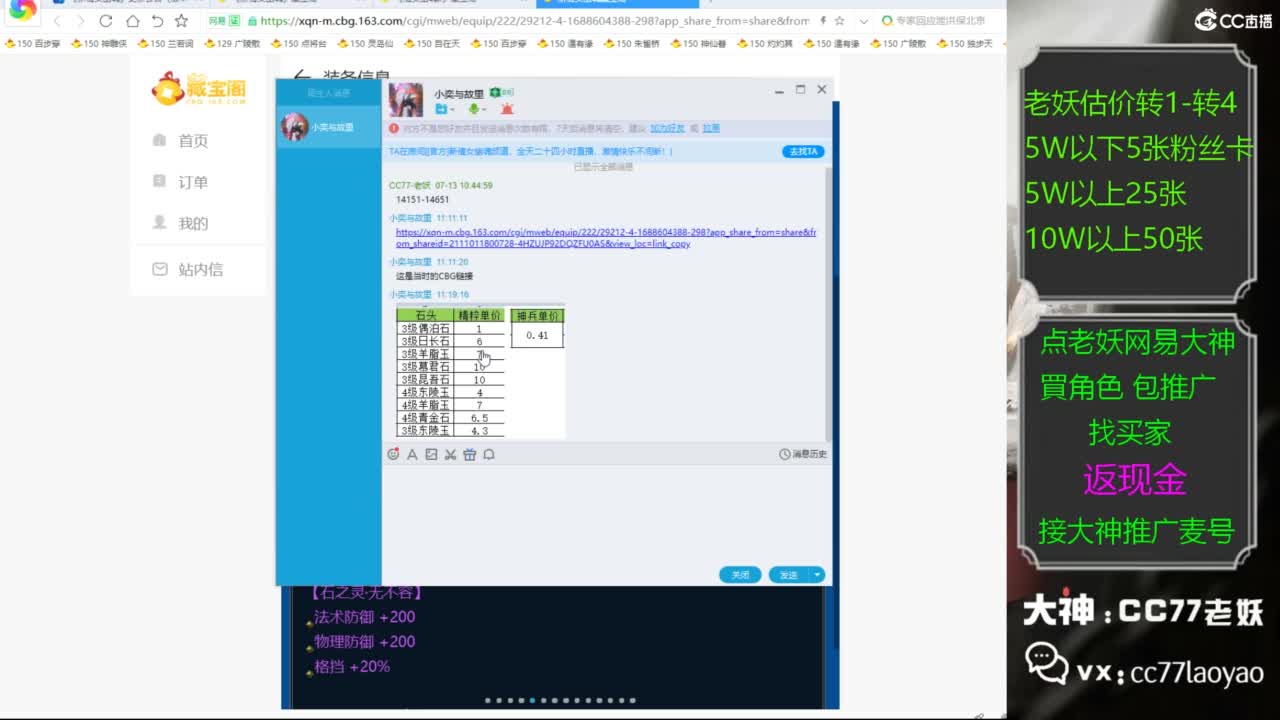Click the bookmark star icon beside home
Viewport: 1280px width, 720px height.
(x=181, y=21)
